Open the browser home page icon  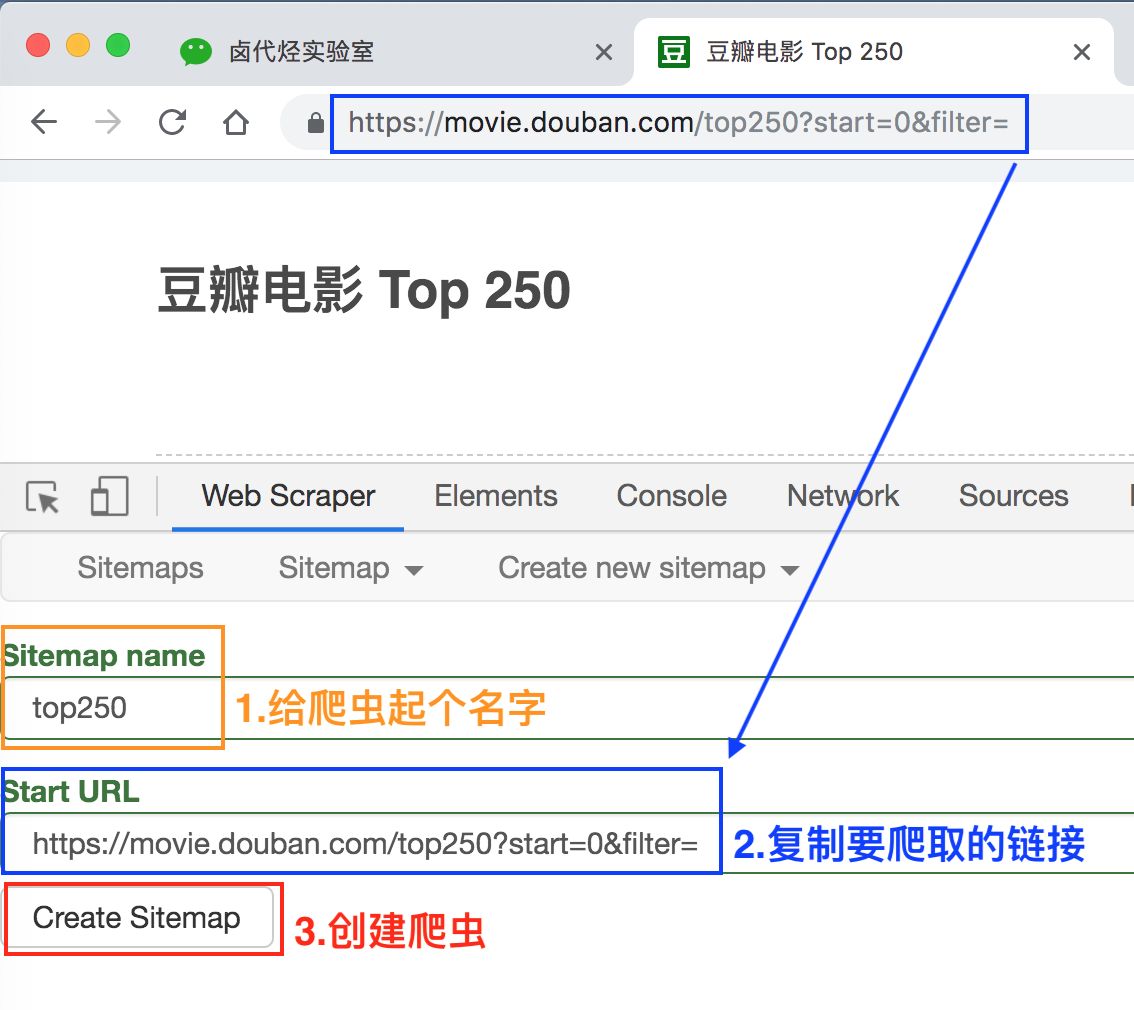tap(236, 121)
